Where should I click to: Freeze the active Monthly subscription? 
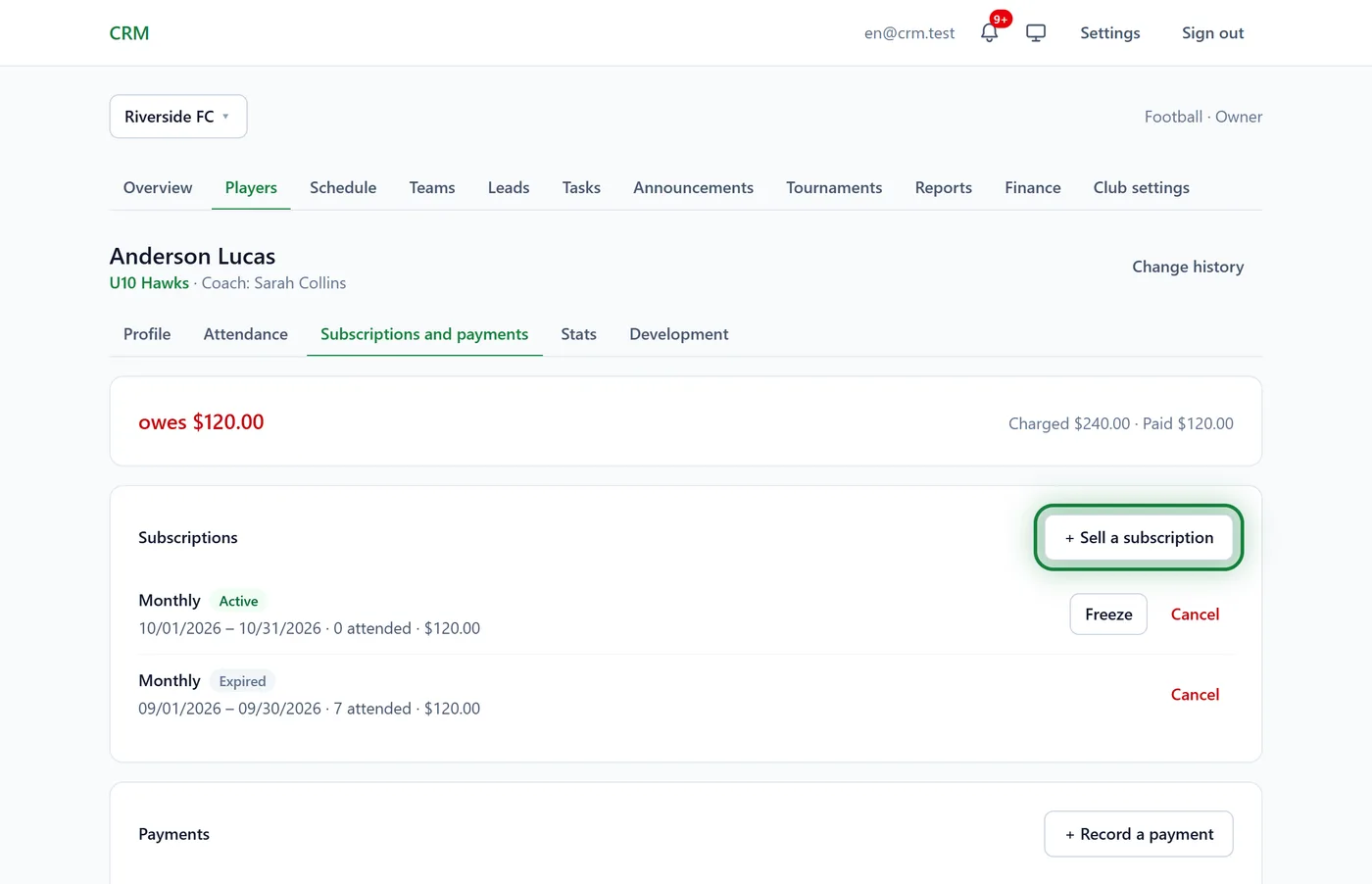(1108, 614)
